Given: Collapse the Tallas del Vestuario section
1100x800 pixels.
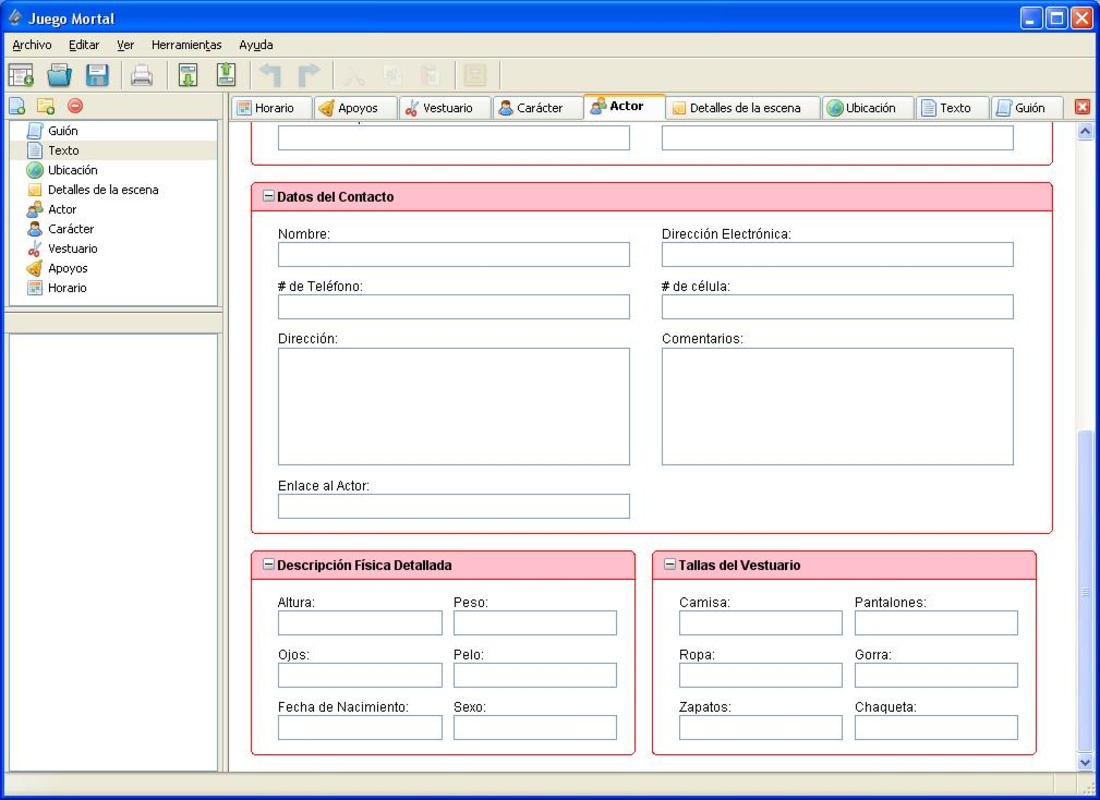Looking at the screenshot, I should coord(669,565).
